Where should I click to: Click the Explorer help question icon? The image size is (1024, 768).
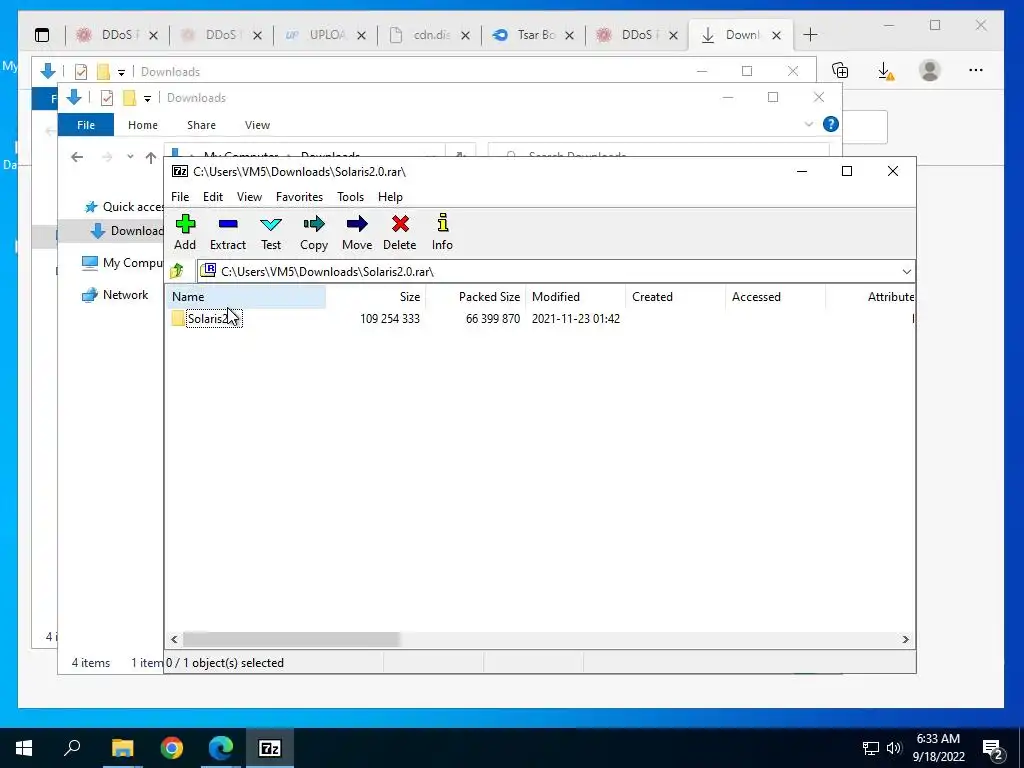[831, 124]
